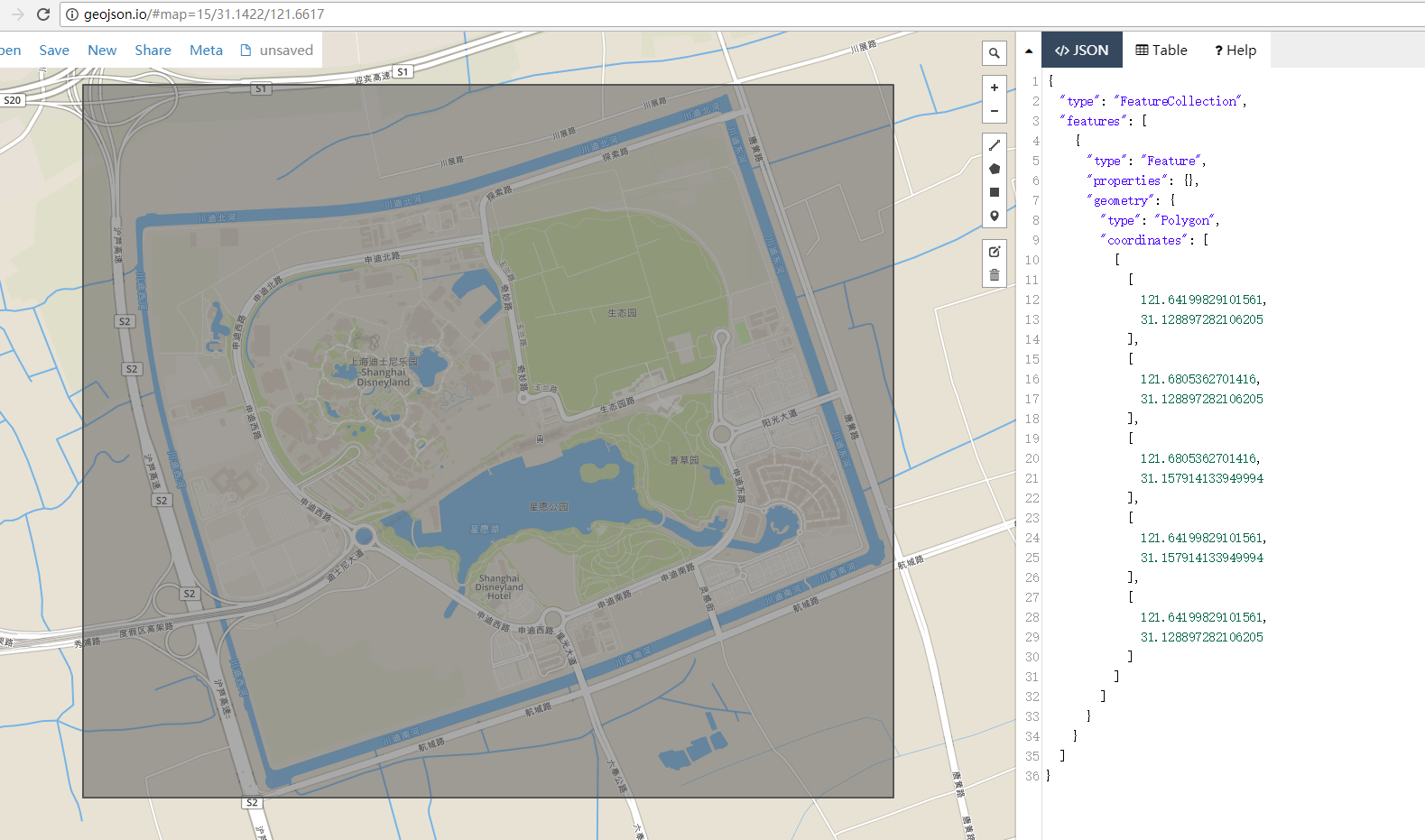Viewport: 1425px width, 840px height.
Task: Click the unsaved file status
Action: point(277,51)
